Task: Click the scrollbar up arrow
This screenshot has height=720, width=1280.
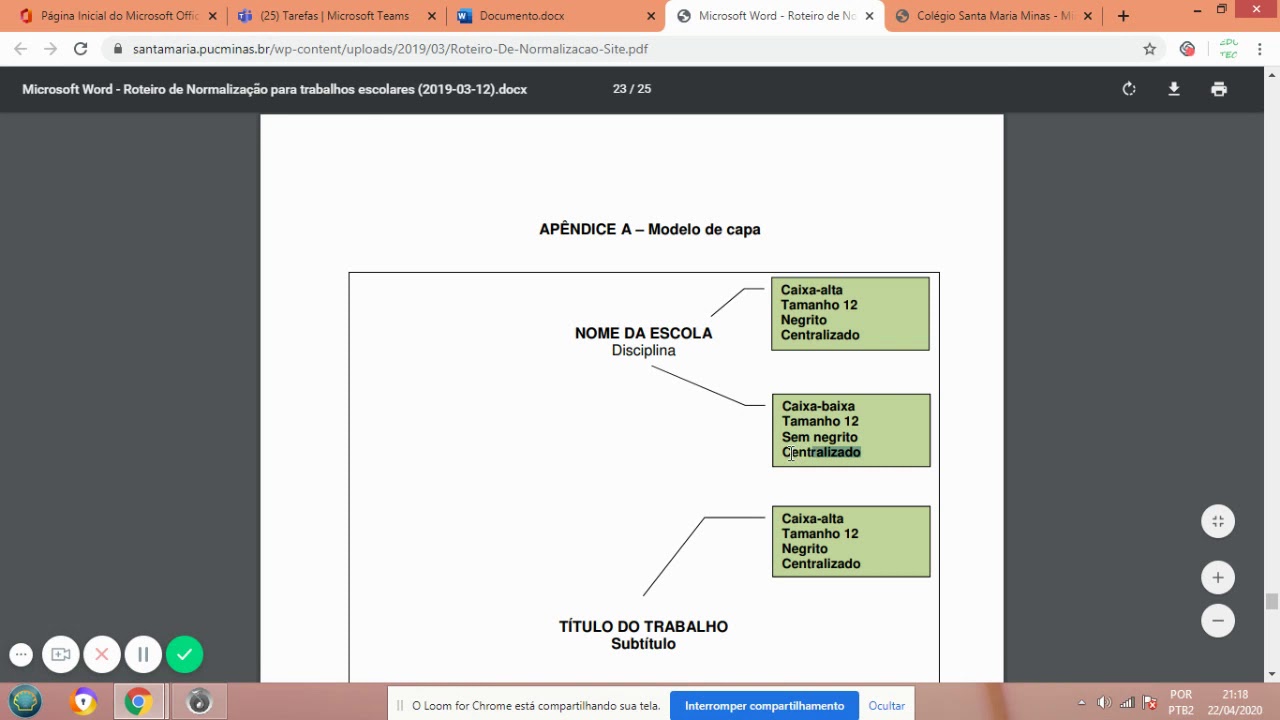Action: click(x=1272, y=75)
